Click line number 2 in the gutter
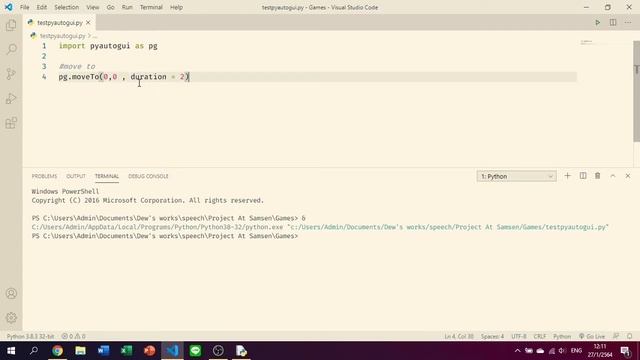Screen dimensions: 640x360 (44, 56)
